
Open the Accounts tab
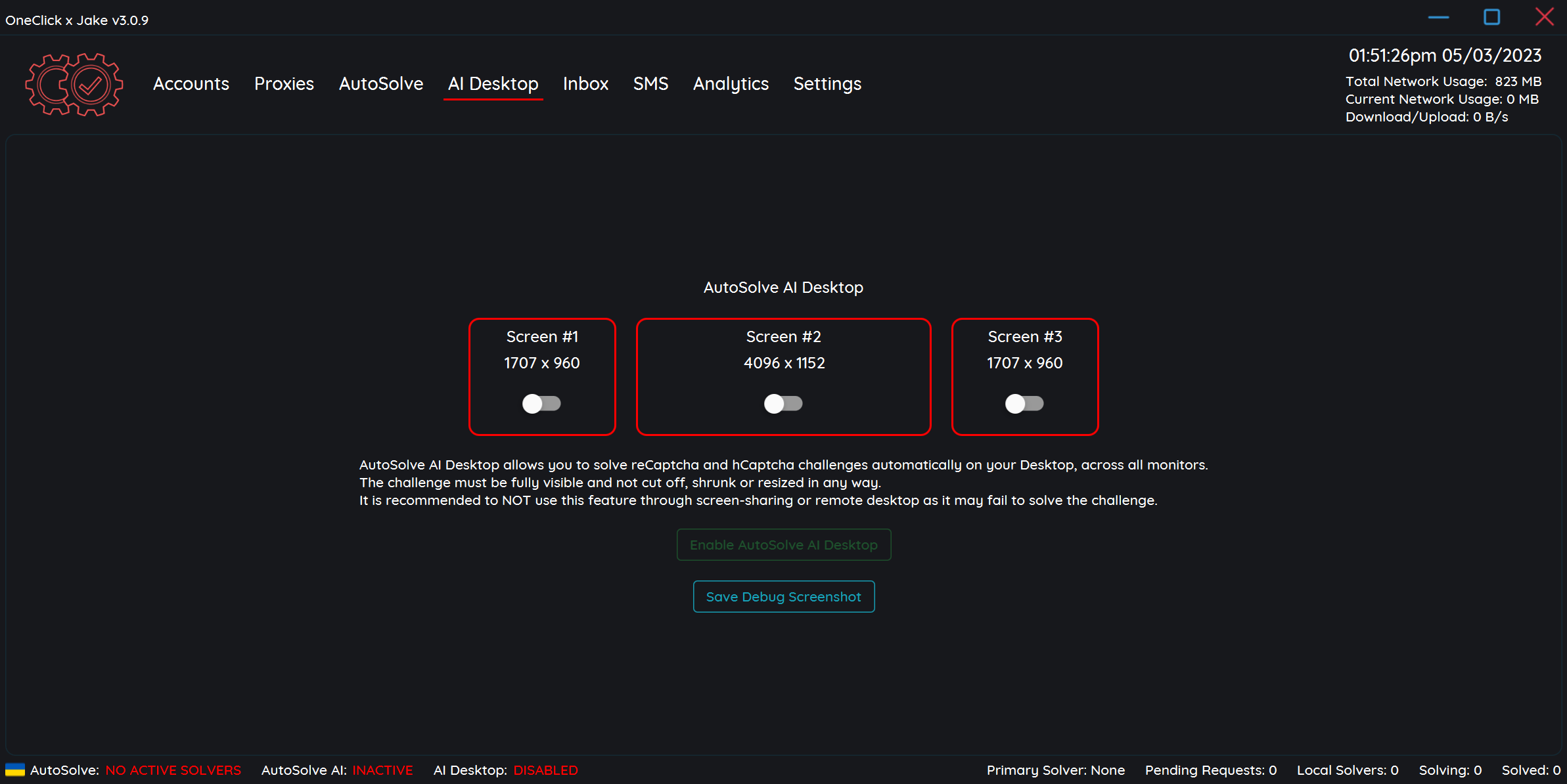(x=191, y=84)
